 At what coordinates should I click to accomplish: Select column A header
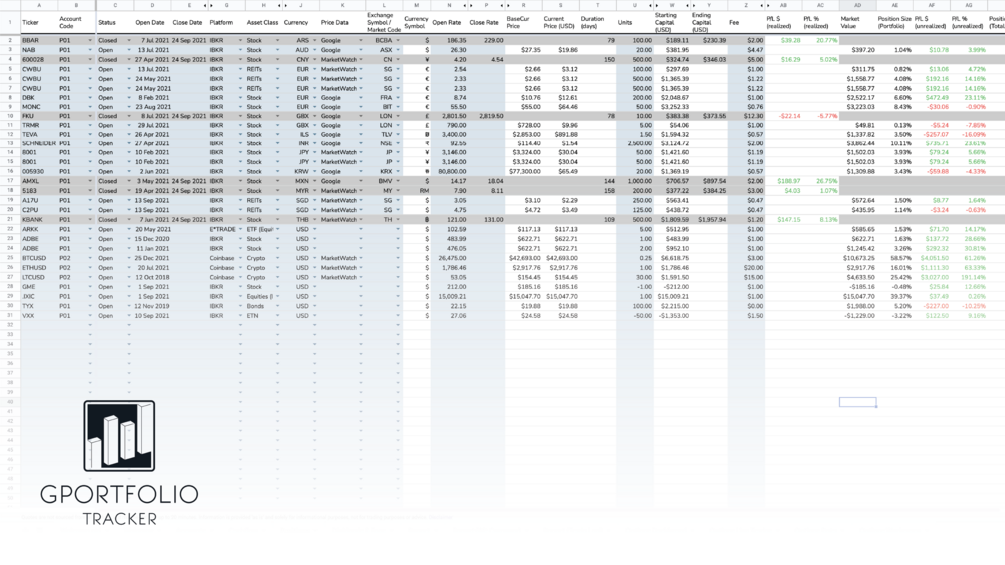pyautogui.click(x=39, y=5)
